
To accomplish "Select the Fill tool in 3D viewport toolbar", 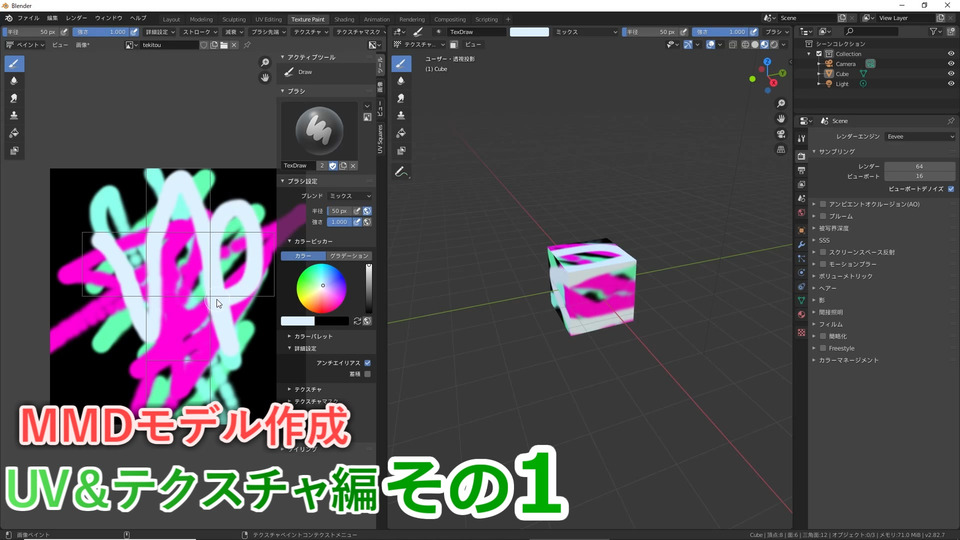I will point(401,133).
